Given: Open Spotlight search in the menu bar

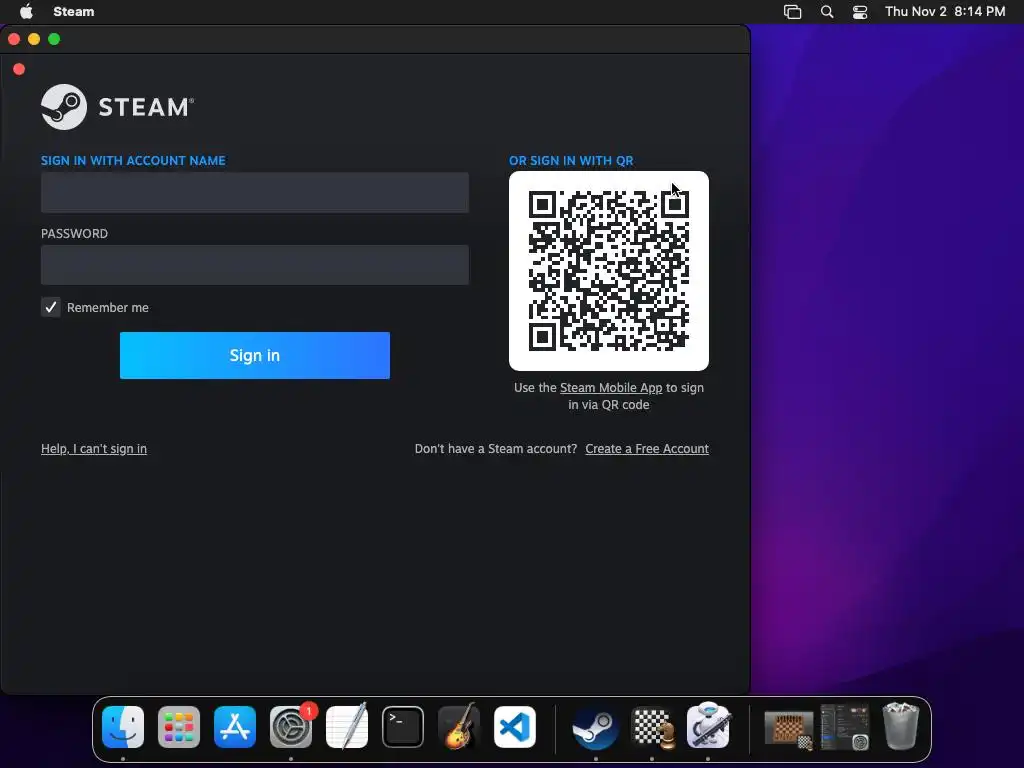Looking at the screenshot, I should click(827, 12).
